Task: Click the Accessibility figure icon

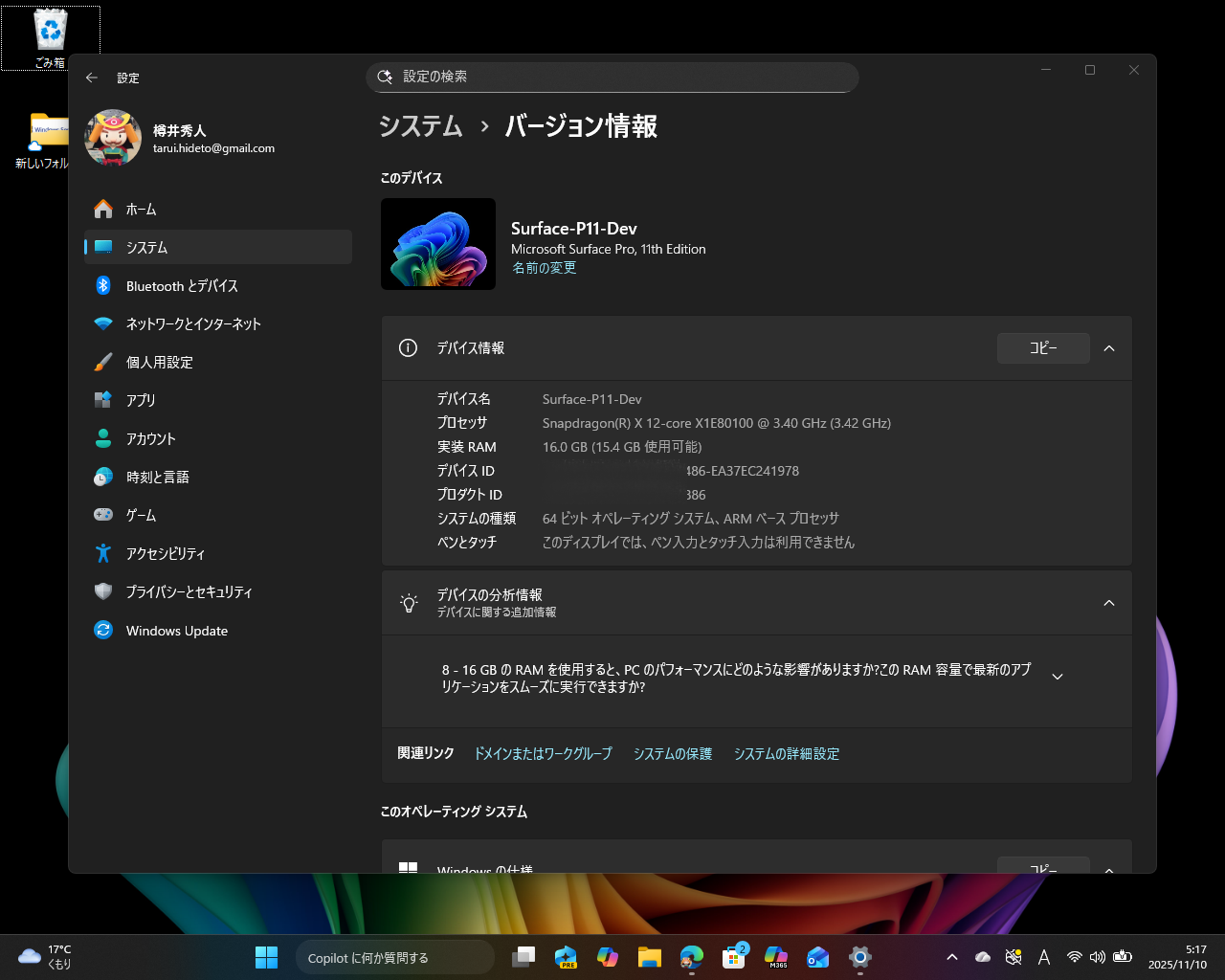Action: (x=105, y=553)
